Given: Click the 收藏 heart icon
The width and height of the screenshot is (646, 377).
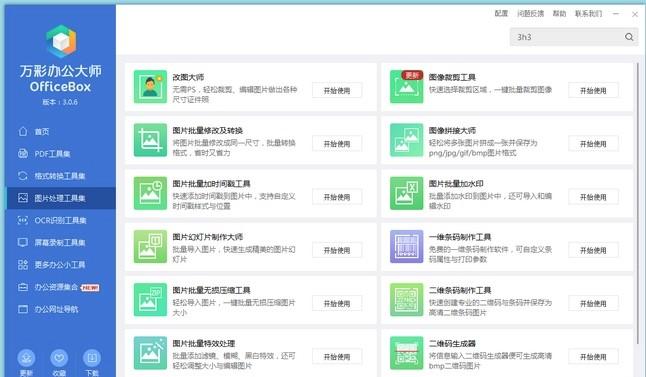Looking at the screenshot, I should click(59, 358).
